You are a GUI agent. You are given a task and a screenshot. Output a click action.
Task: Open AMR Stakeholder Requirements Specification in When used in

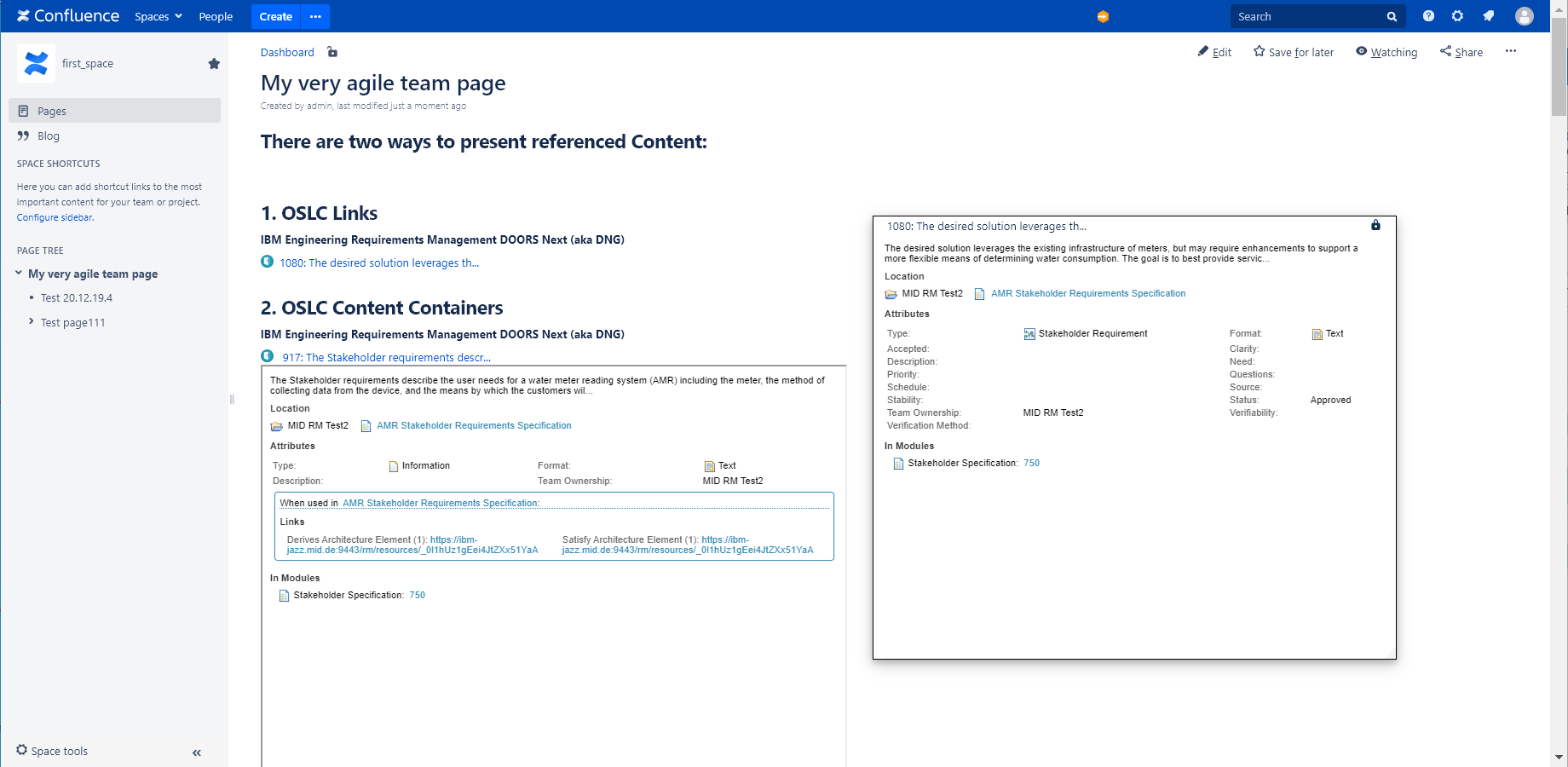click(441, 503)
